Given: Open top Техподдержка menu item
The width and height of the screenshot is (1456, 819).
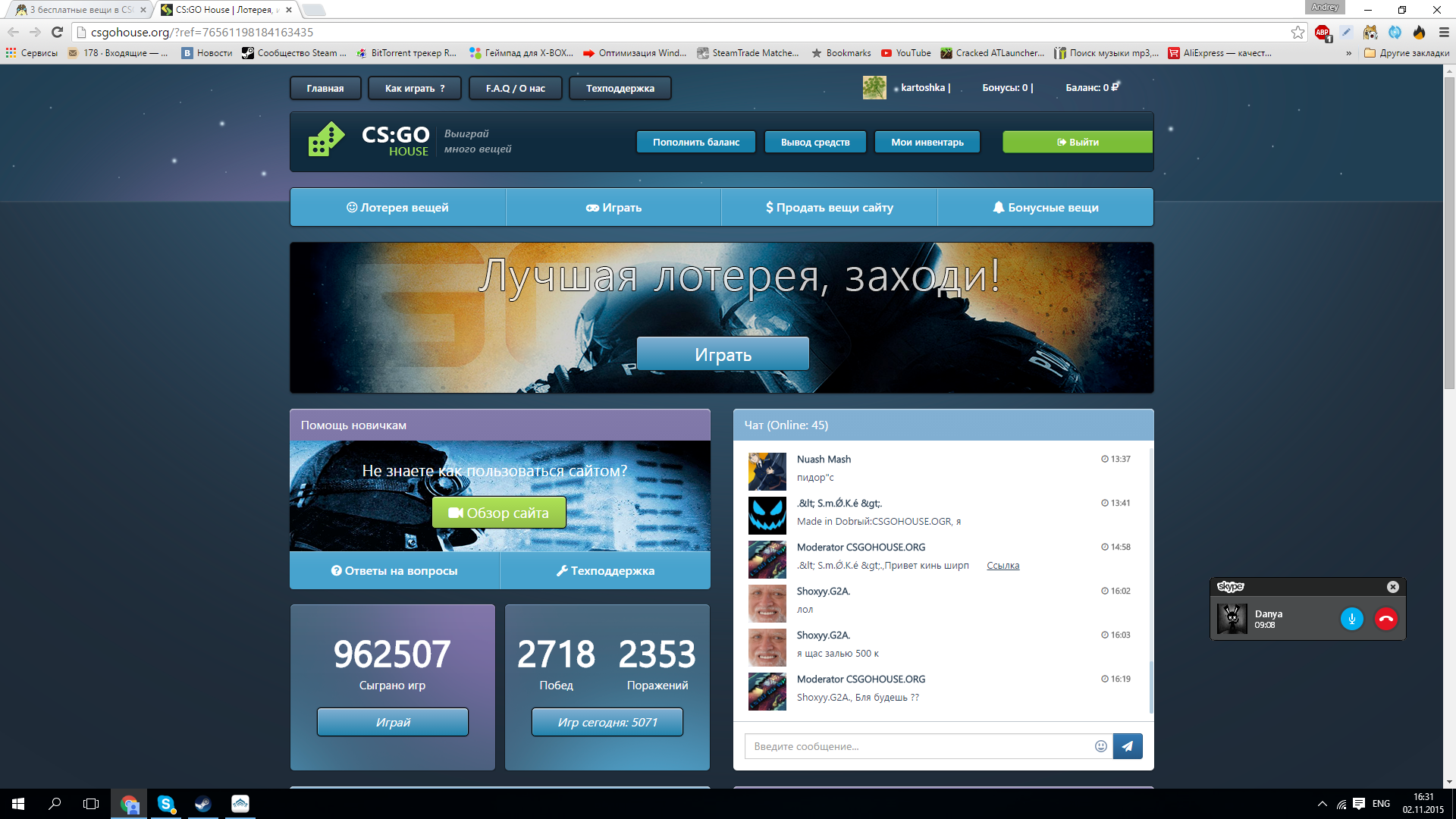Looking at the screenshot, I should (620, 88).
